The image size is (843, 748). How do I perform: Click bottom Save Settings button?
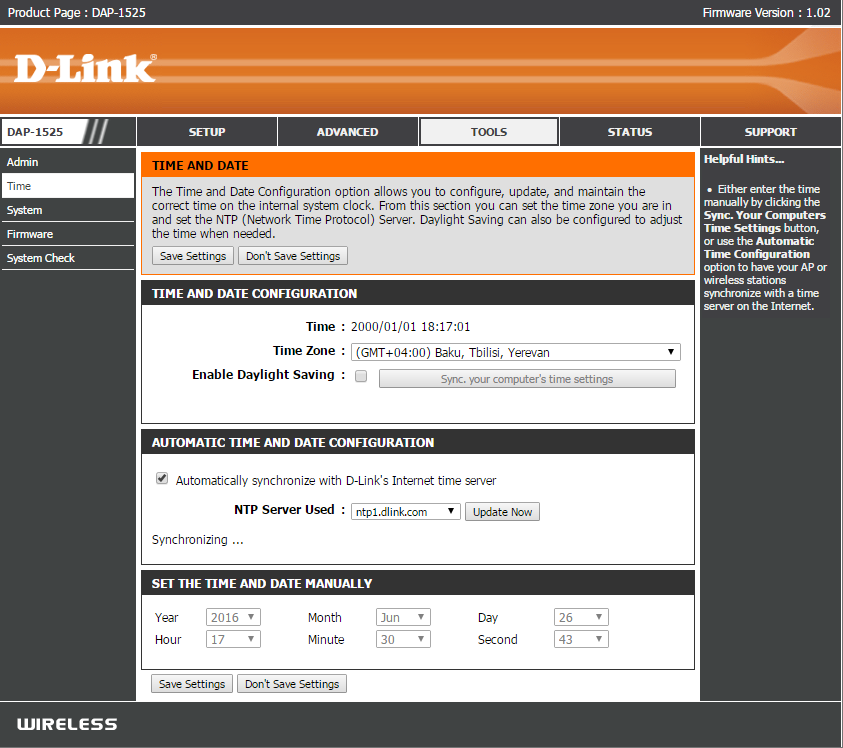click(192, 684)
